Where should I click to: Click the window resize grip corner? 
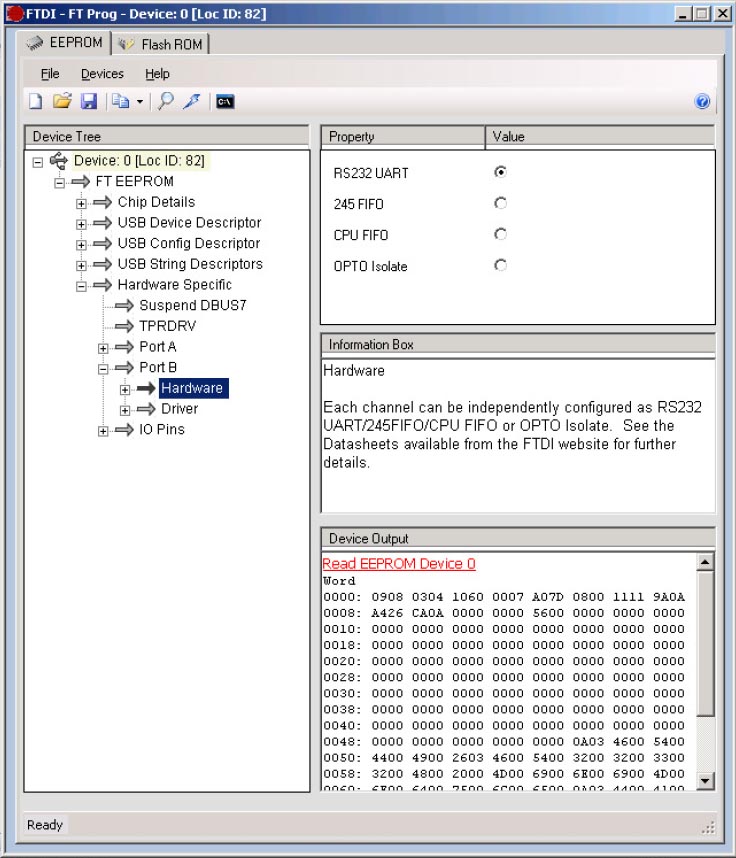(708, 827)
